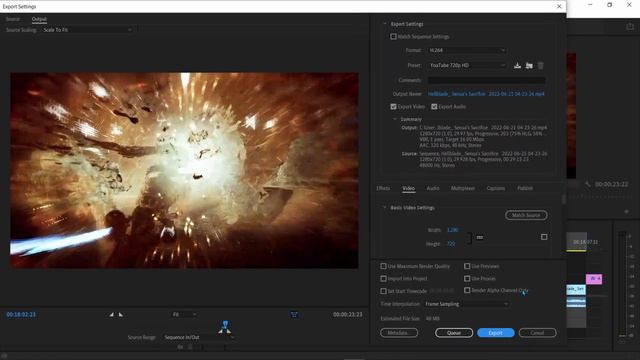Open the Fit zoom level dropdown
640x360 pixels.
tap(184, 314)
